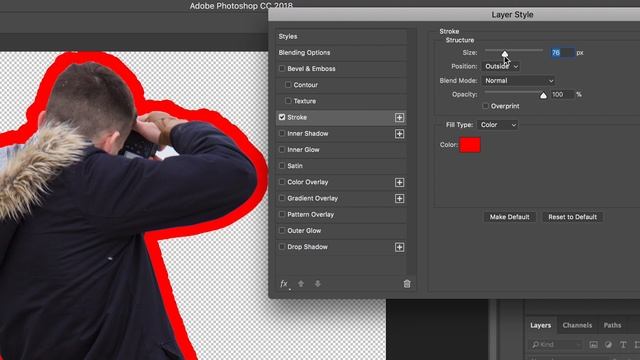Enable the Outer Glow checkbox
This screenshot has width=640, height=360.
tap(282, 231)
